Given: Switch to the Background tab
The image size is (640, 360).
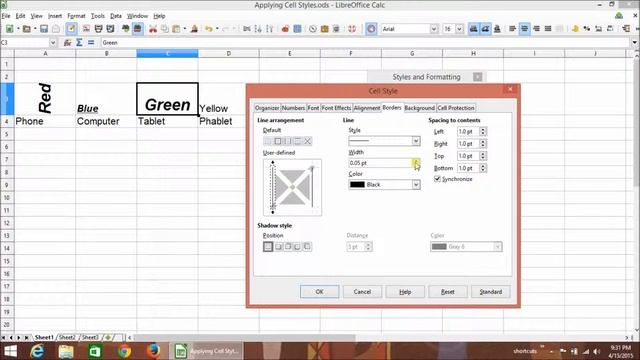Looking at the screenshot, I should tap(420, 108).
